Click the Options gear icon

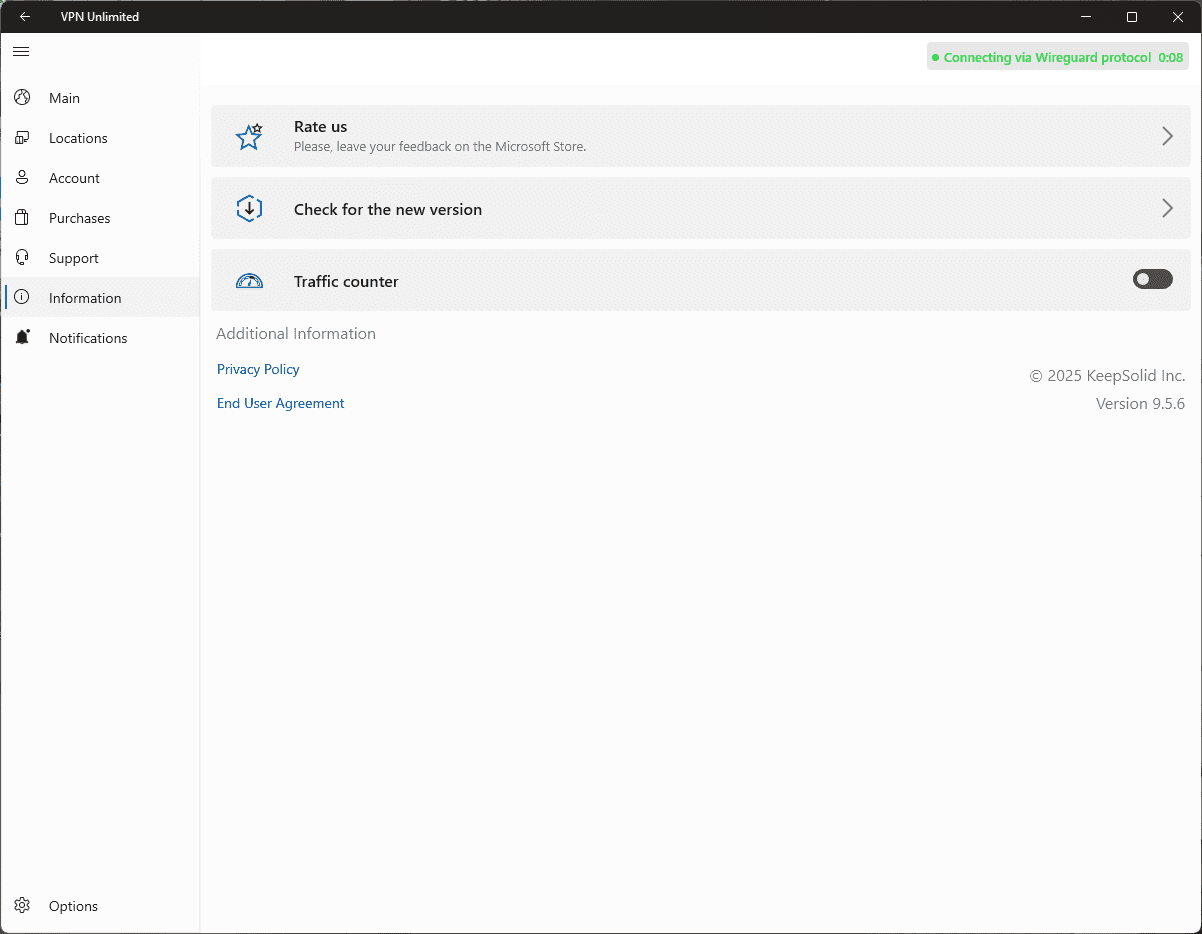pyautogui.click(x=22, y=906)
